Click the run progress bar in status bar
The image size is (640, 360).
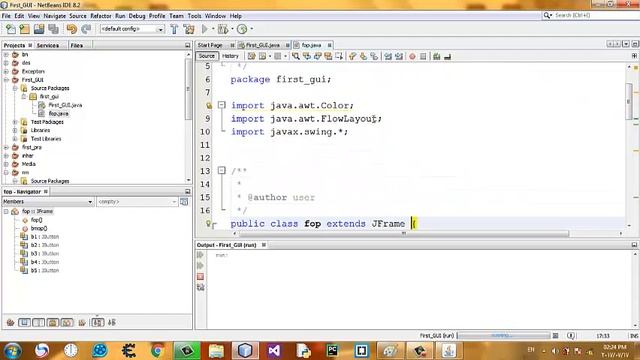504,336
